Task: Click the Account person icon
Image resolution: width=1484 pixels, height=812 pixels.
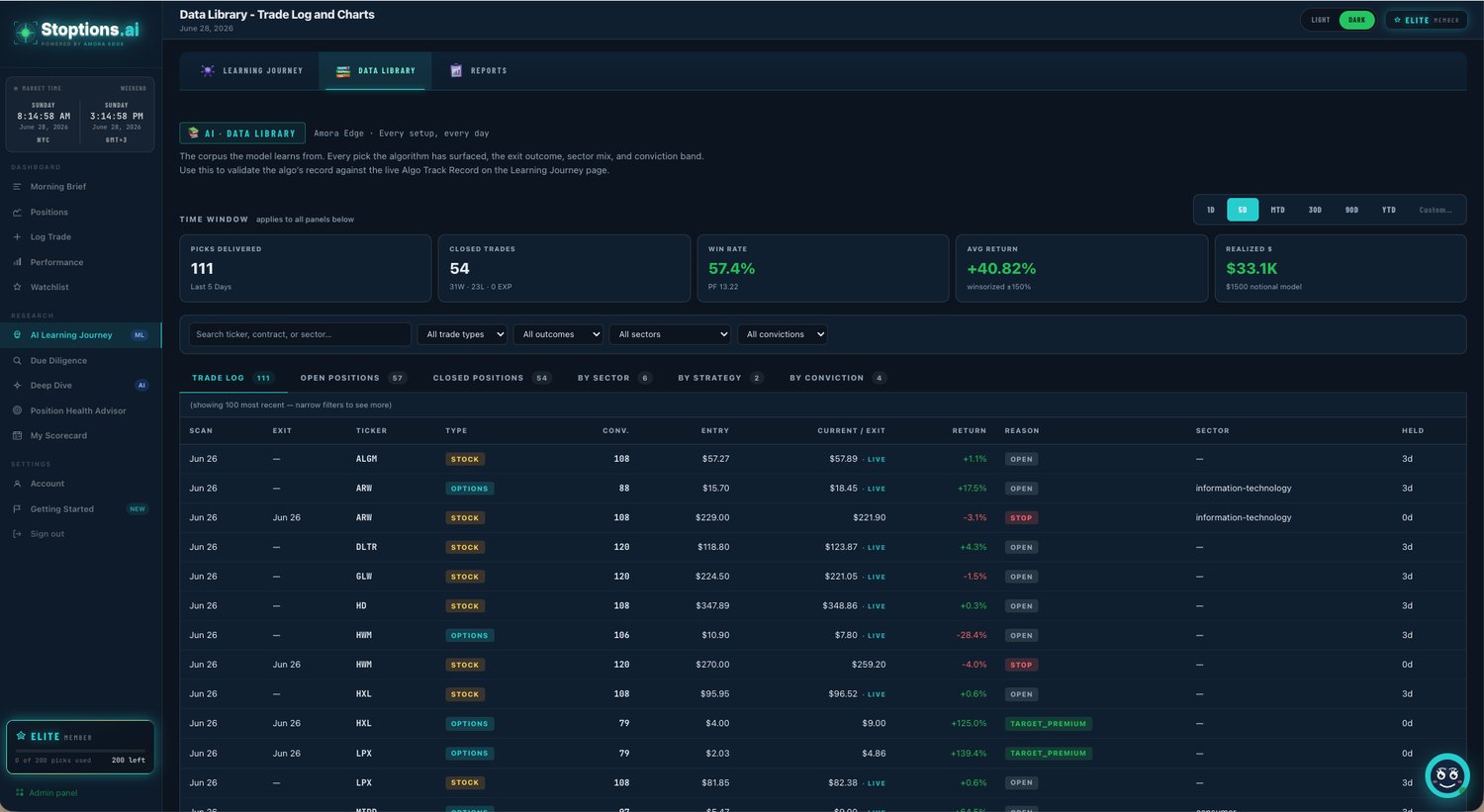Action: pos(17,484)
